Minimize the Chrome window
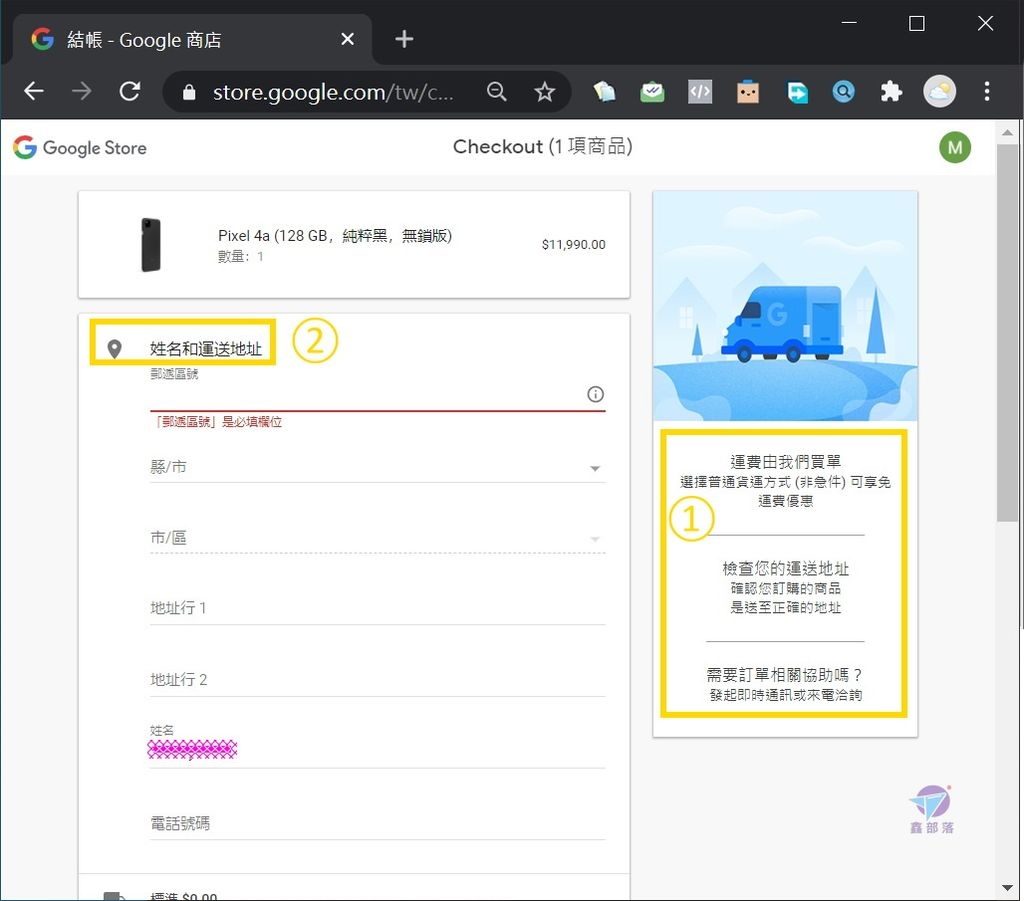Screen dimensions: 1024x901 tap(849, 23)
